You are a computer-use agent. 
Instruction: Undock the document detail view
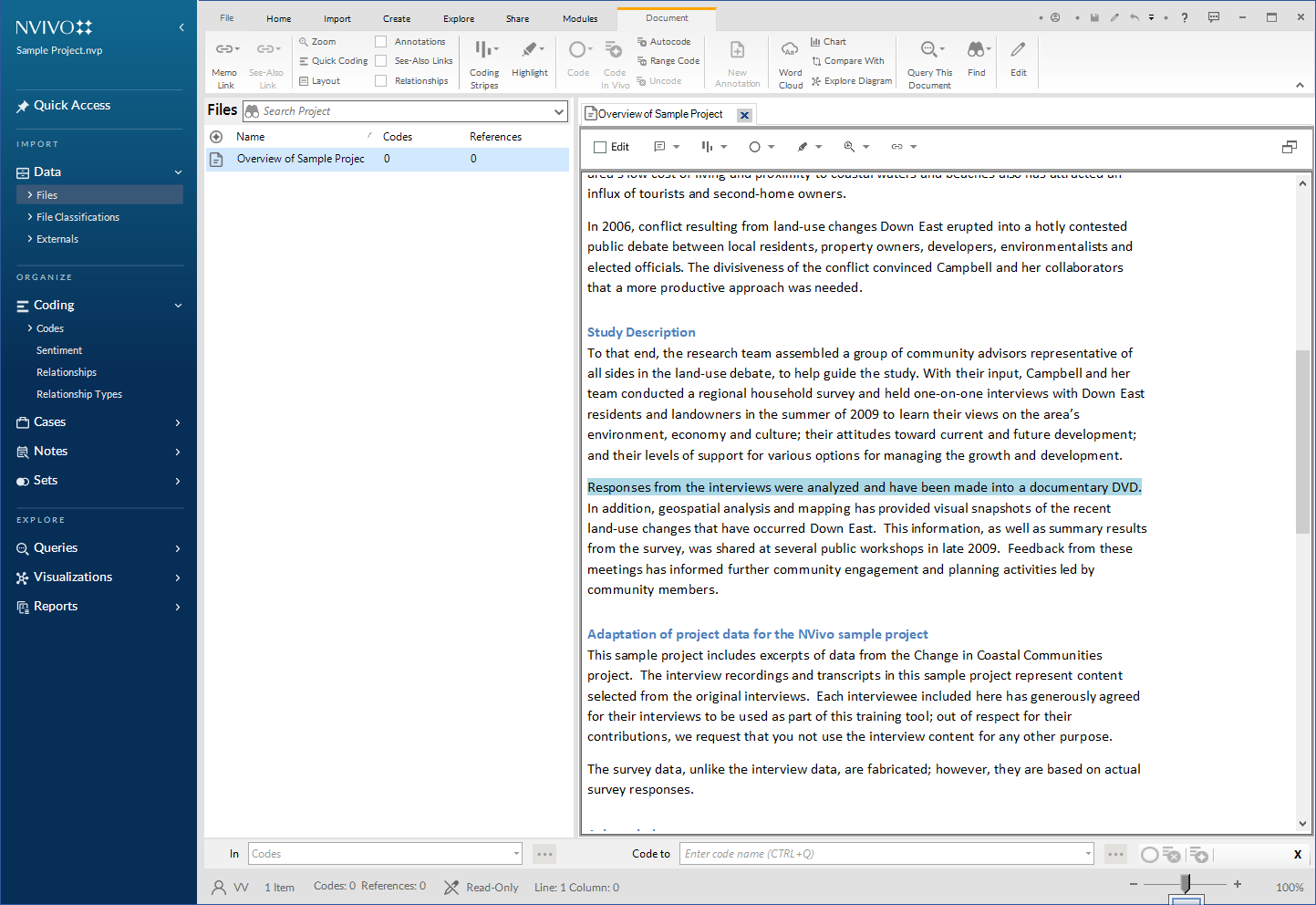[1289, 147]
